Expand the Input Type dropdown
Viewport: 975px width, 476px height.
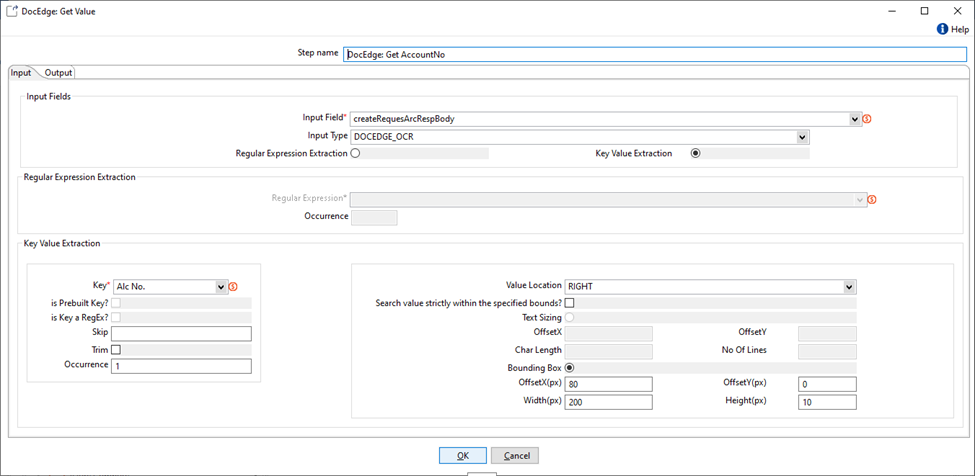[803, 137]
